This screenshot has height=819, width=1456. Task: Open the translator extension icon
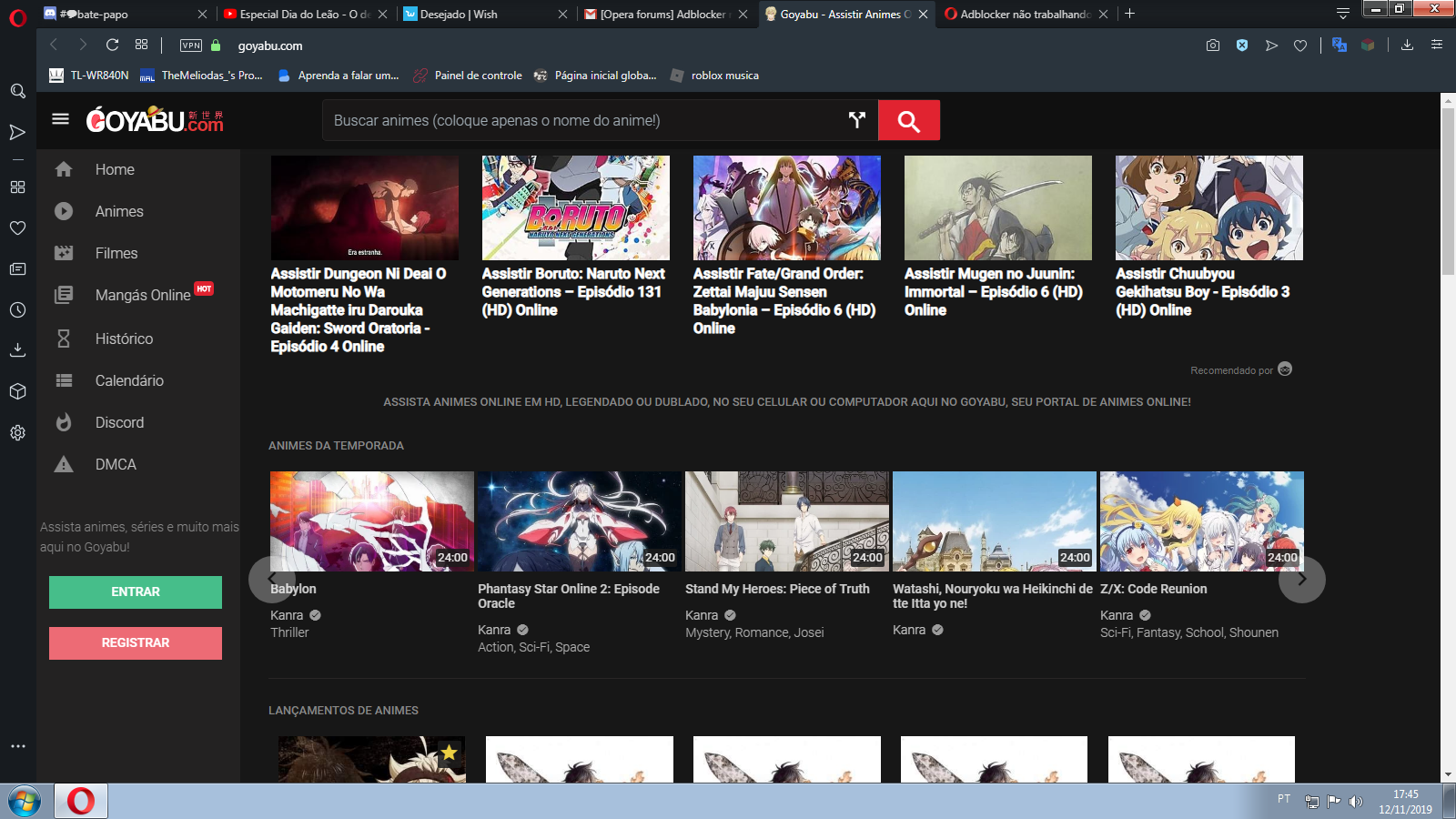[1339, 45]
